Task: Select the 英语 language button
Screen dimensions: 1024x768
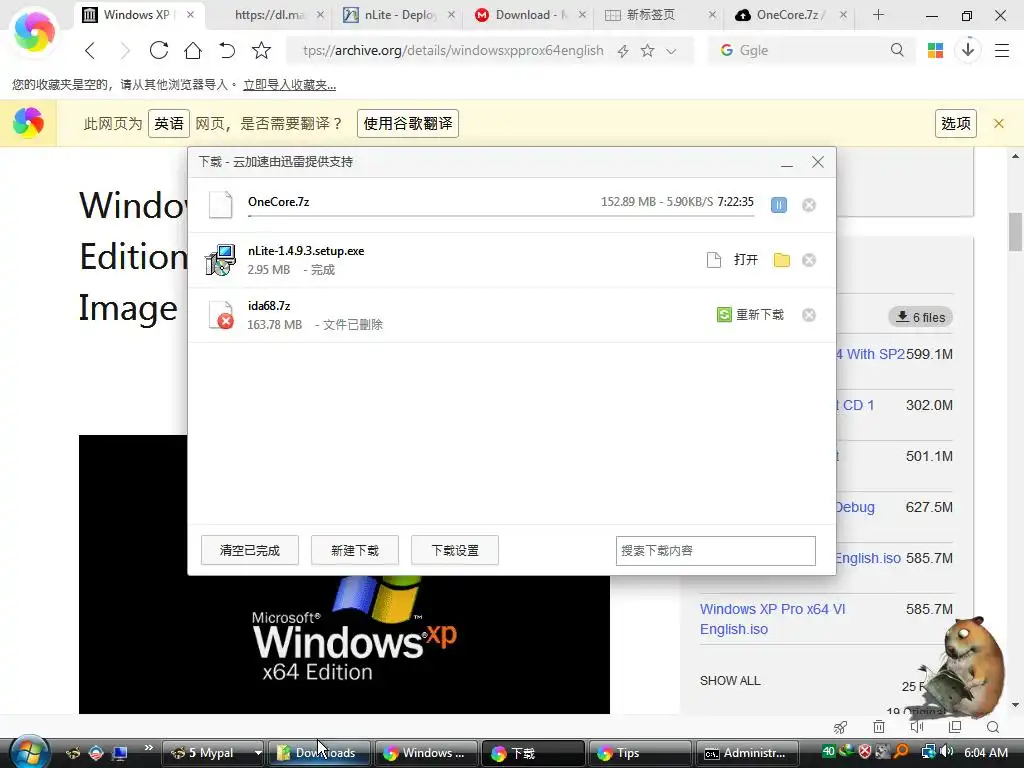Action: (x=169, y=123)
